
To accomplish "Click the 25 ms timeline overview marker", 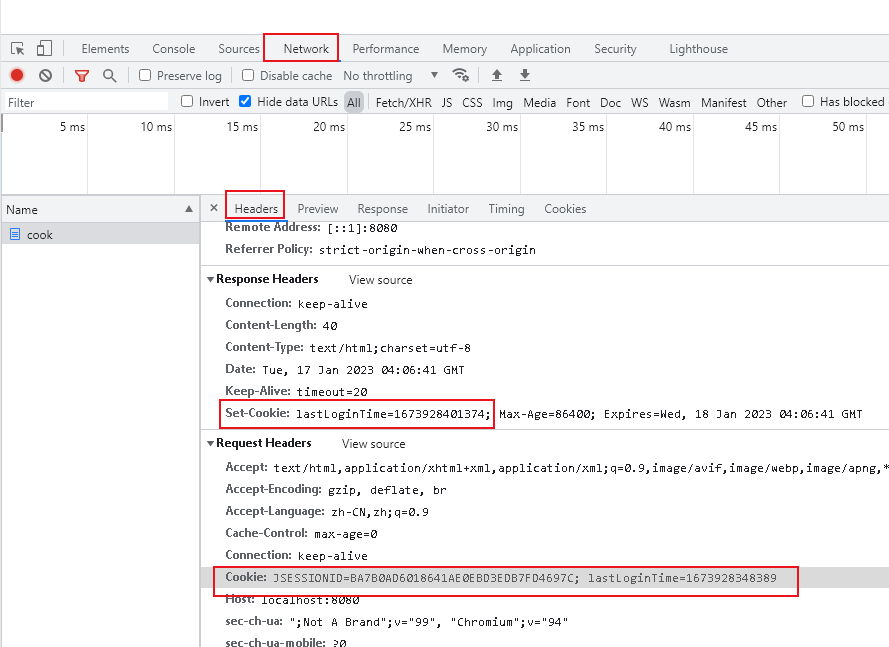I will coord(414,126).
